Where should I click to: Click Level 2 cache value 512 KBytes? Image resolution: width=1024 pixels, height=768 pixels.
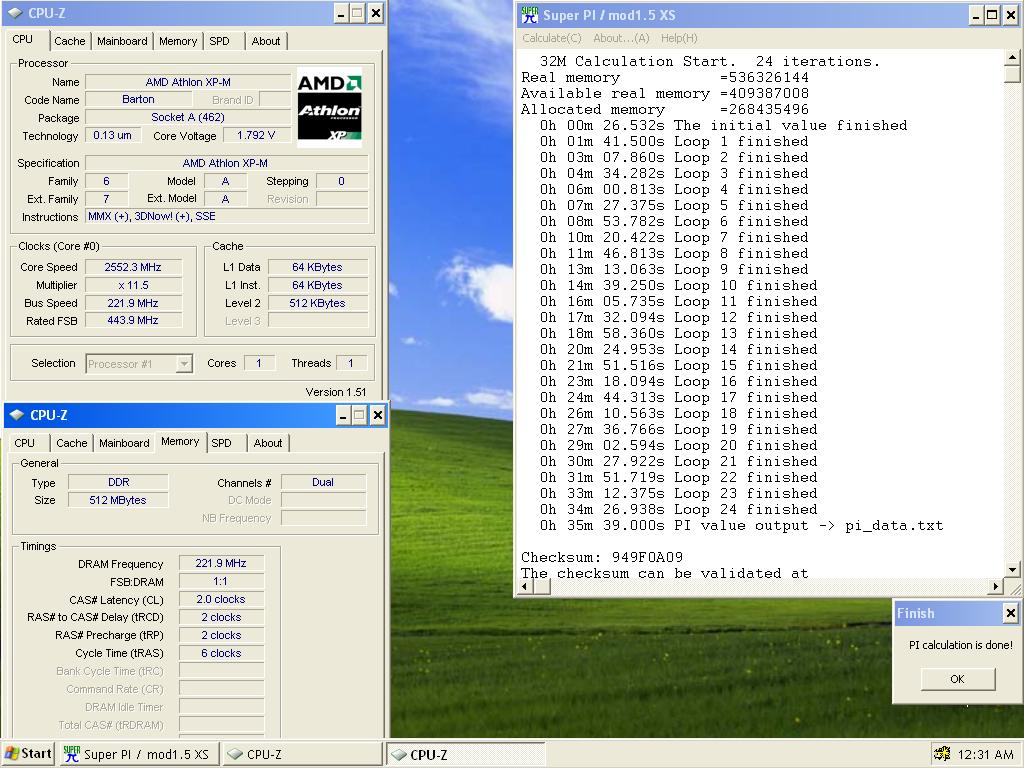[317, 303]
